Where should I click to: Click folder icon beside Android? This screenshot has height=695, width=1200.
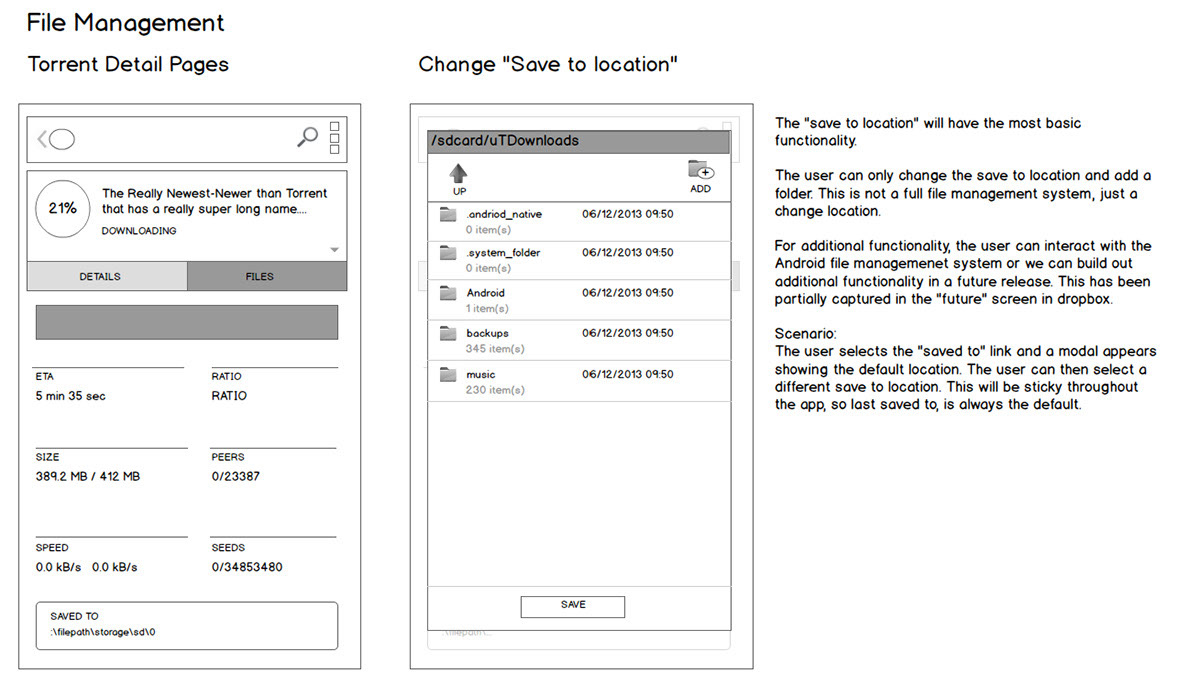(x=447, y=293)
